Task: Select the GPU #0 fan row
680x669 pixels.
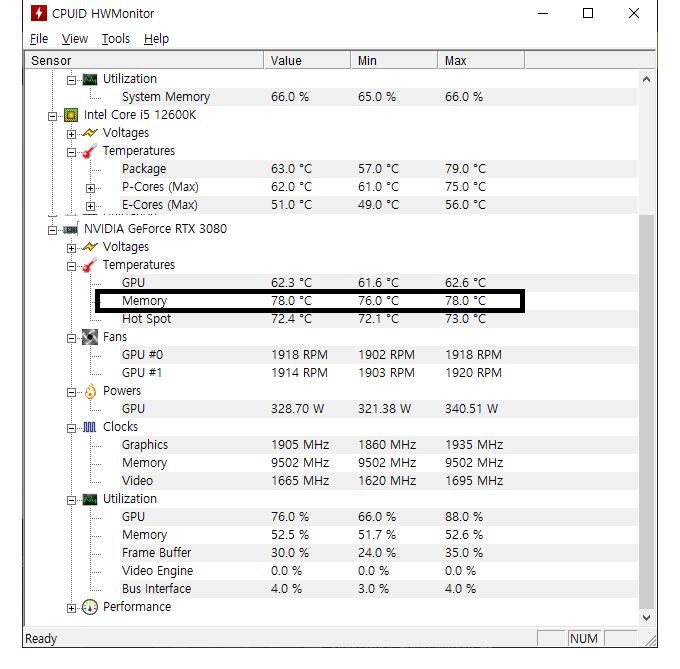Action: (x=379, y=355)
